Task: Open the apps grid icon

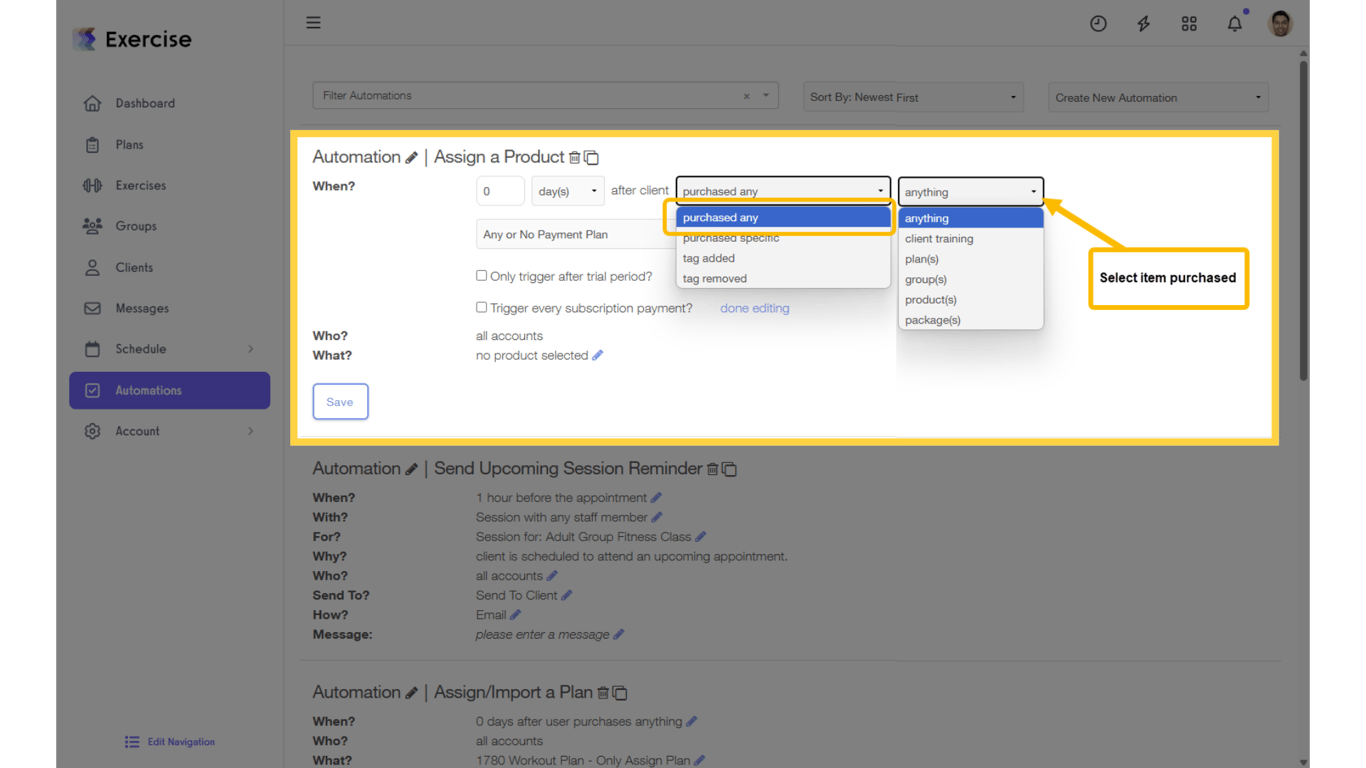Action: [x=1189, y=22]
